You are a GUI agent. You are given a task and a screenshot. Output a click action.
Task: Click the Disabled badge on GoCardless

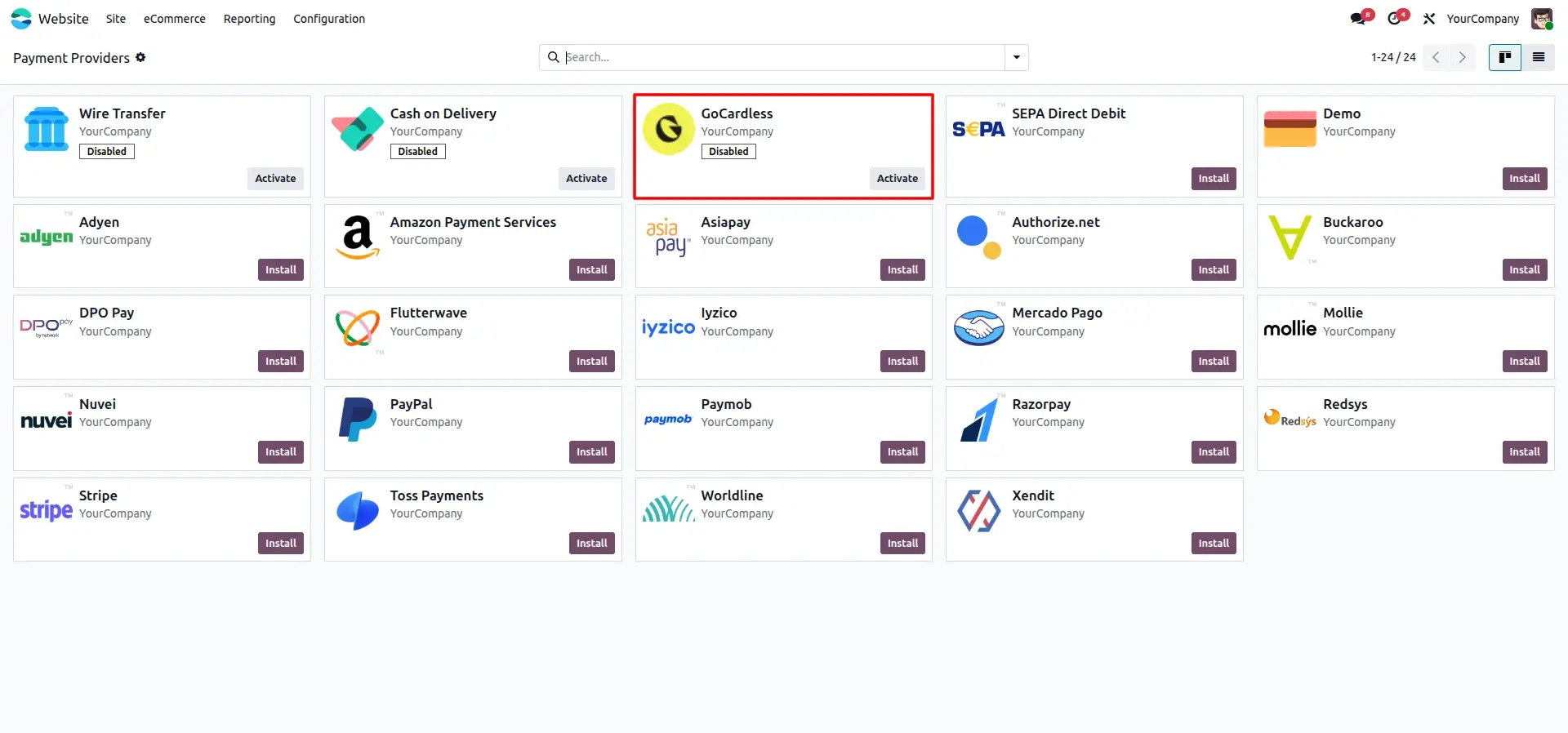(x=728, y=152)
